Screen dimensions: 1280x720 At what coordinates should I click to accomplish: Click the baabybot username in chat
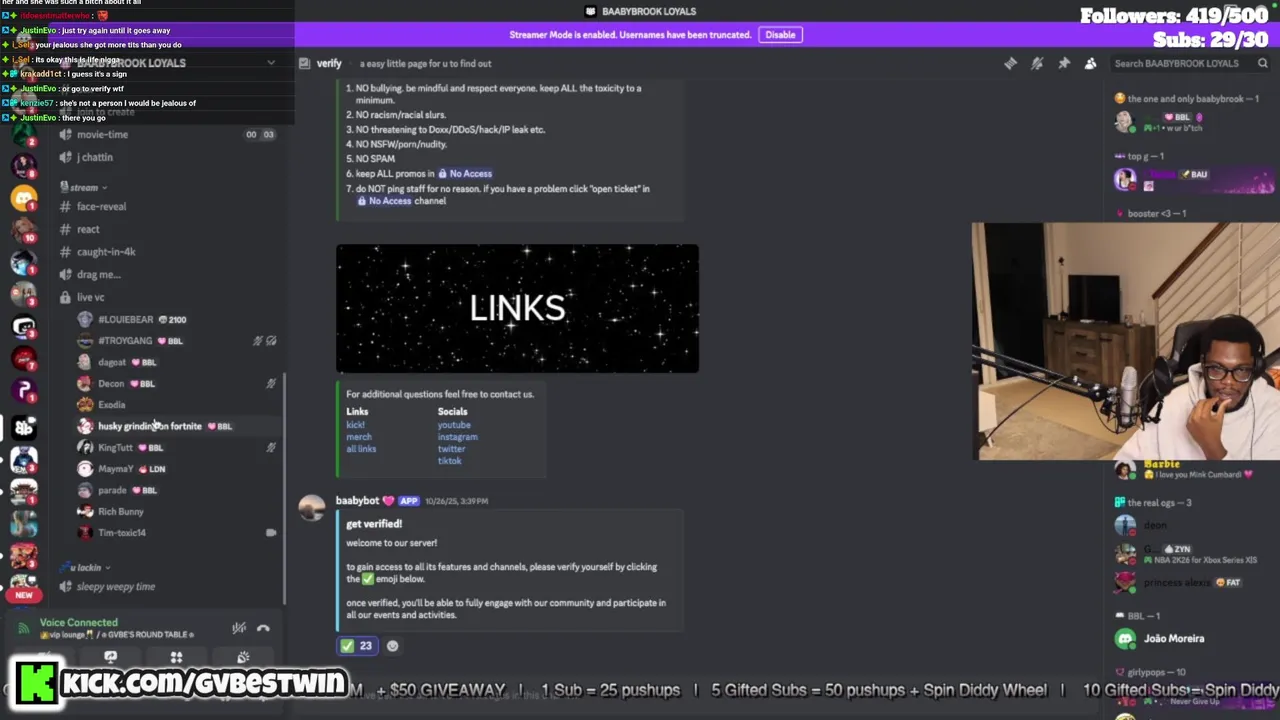pos(357,501)
